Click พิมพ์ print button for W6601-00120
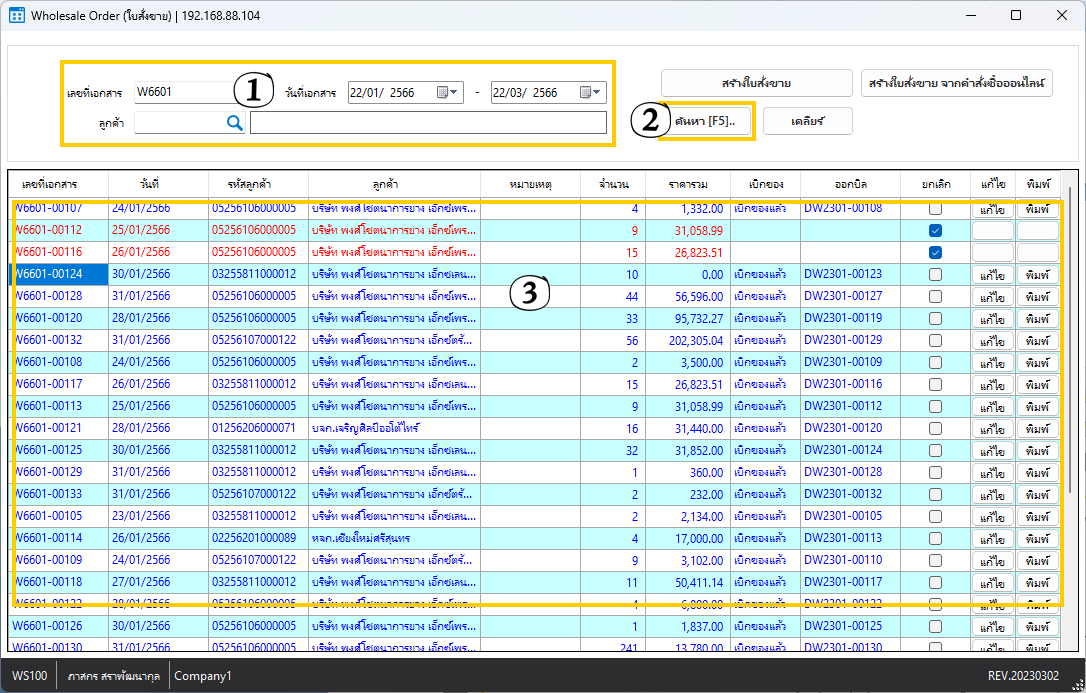This screenshot has width=1086, height=693. click(x=1037, y=319)
